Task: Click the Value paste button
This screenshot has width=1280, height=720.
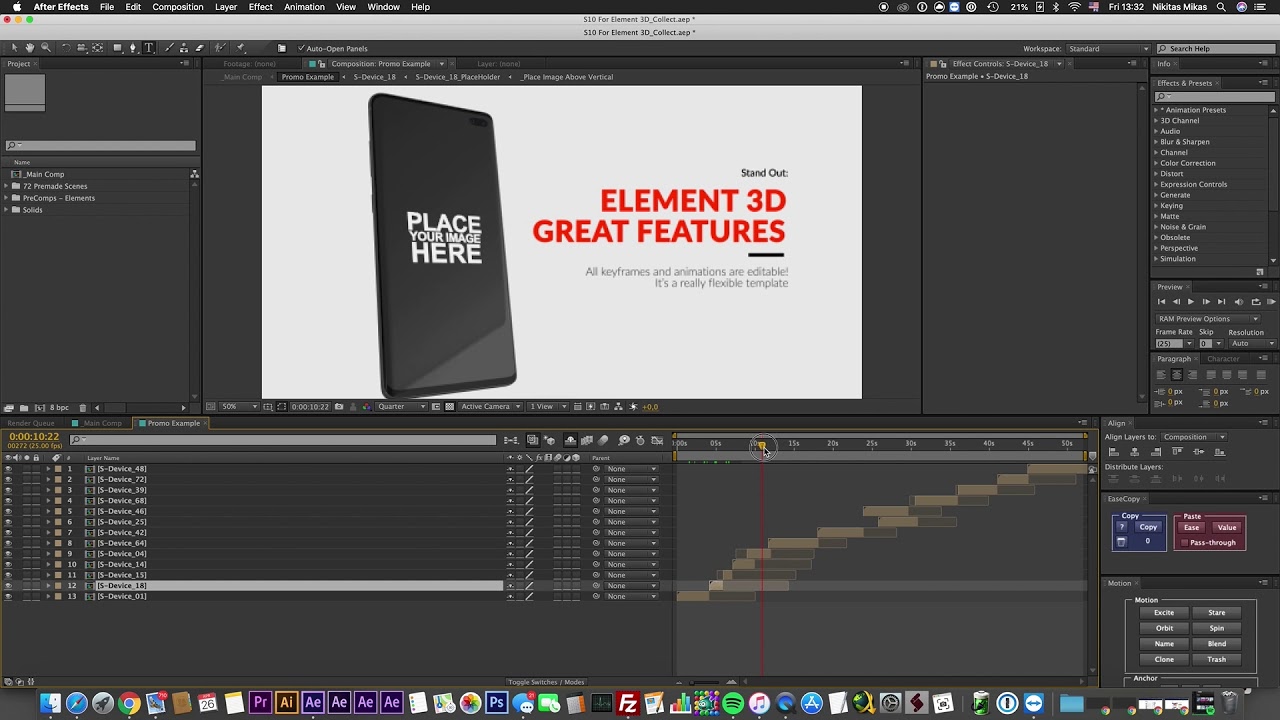Action: point(1227,527)
